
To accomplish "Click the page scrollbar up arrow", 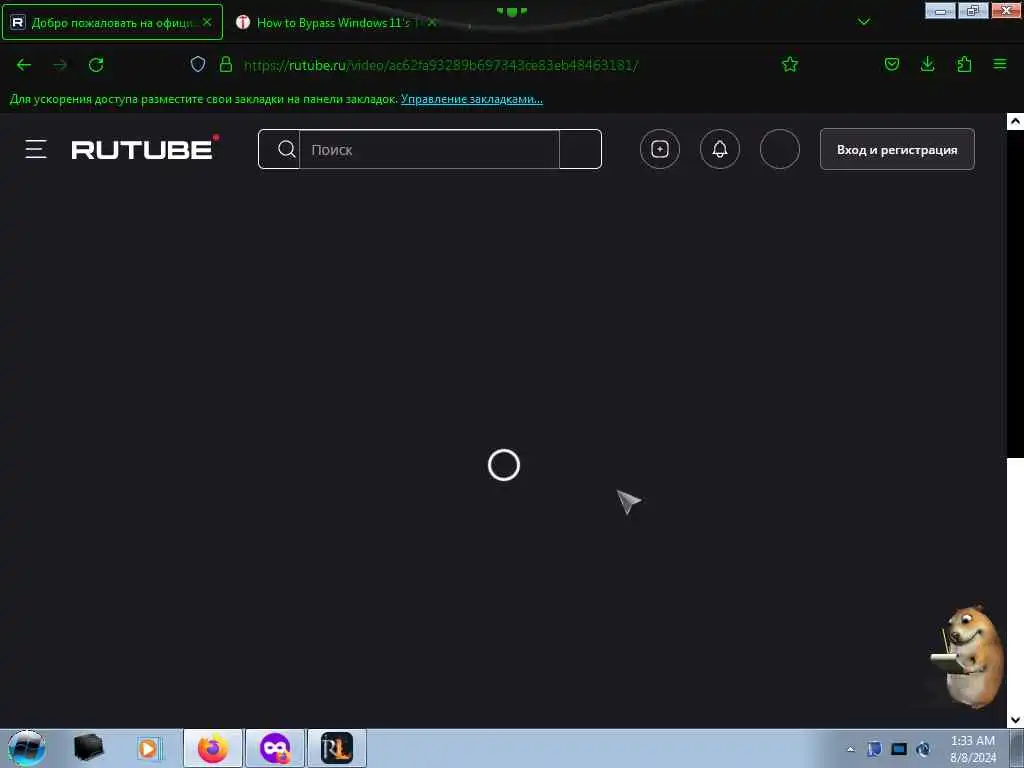I will [1015, 121].
